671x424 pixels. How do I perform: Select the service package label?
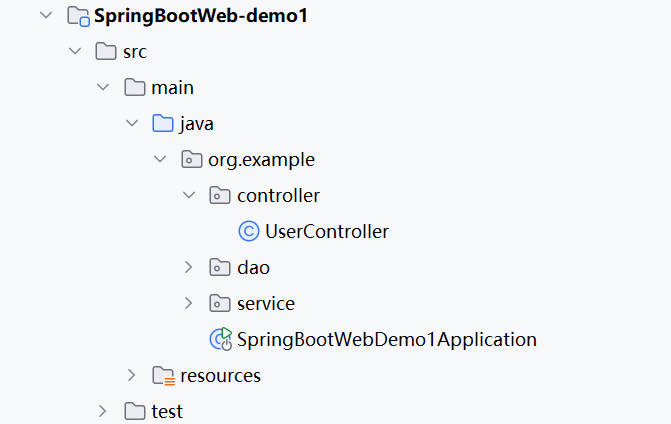(x=265, y=304)
